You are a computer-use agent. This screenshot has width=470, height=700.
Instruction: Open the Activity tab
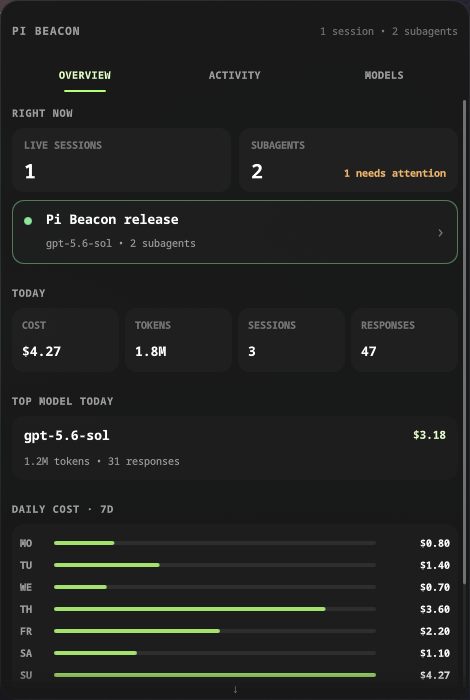234,75
